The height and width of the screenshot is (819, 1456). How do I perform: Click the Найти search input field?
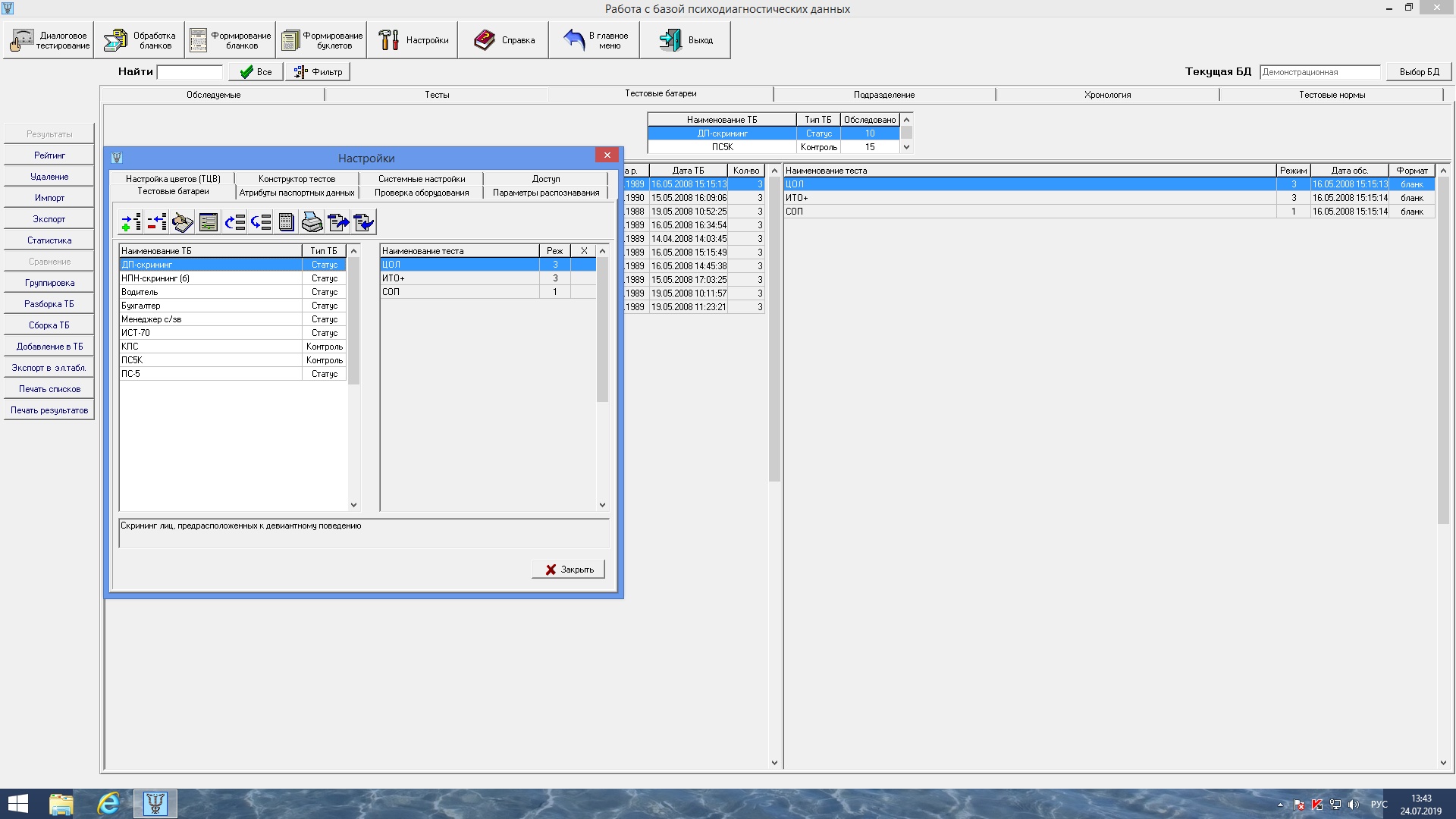pyautogui.click(x=190, y=72)
